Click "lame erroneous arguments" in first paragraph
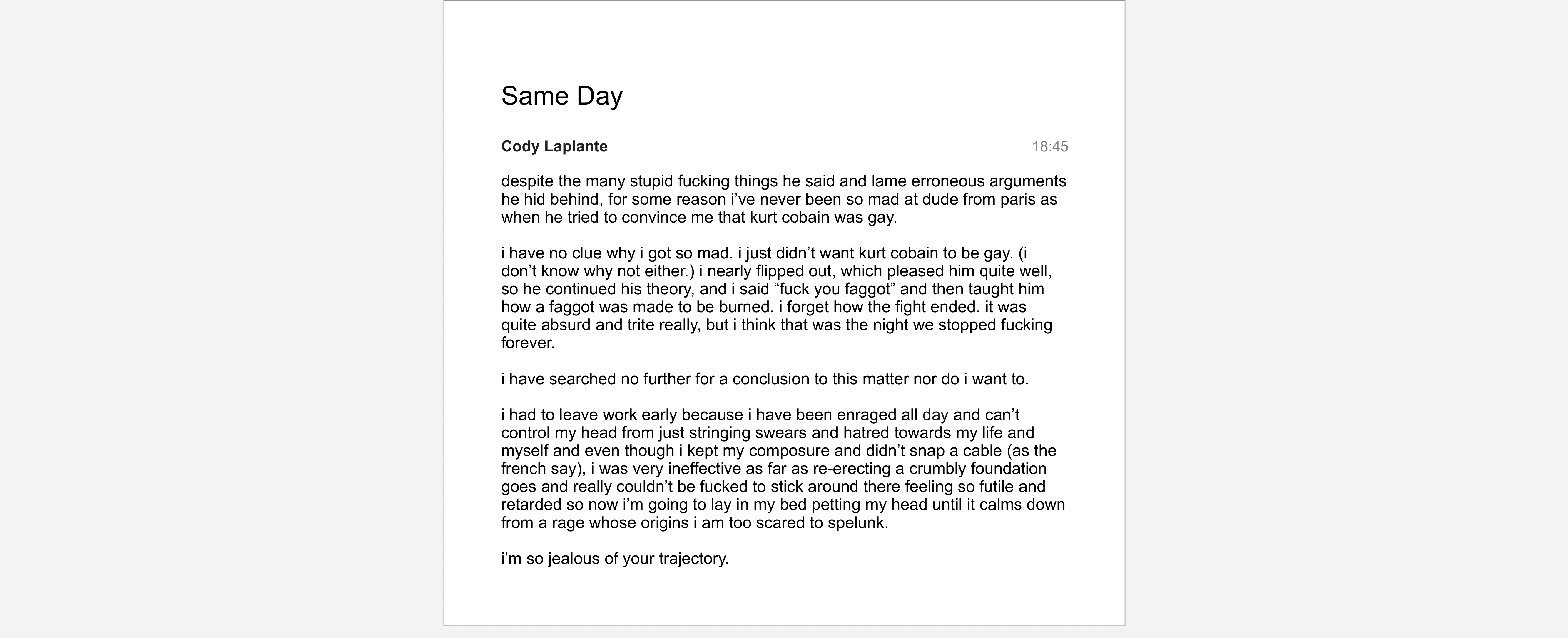 pyautogui.click(x=968, y=181)
